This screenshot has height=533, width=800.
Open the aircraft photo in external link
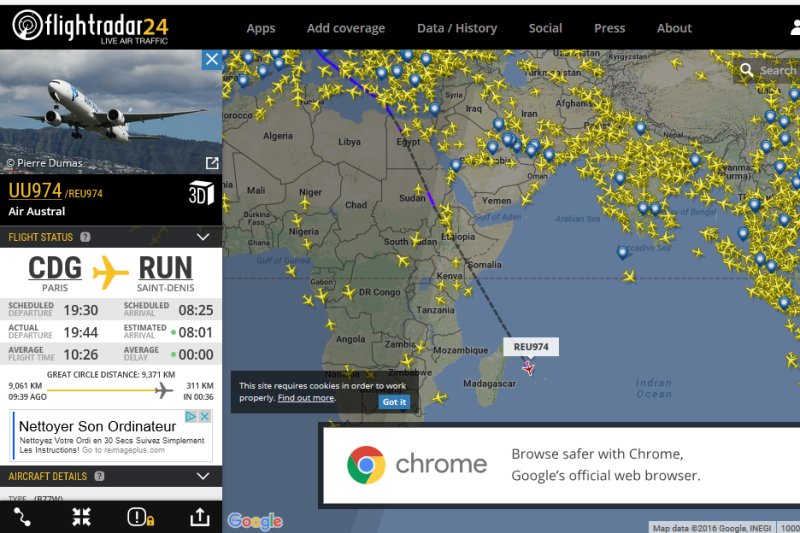click(212, 163)
